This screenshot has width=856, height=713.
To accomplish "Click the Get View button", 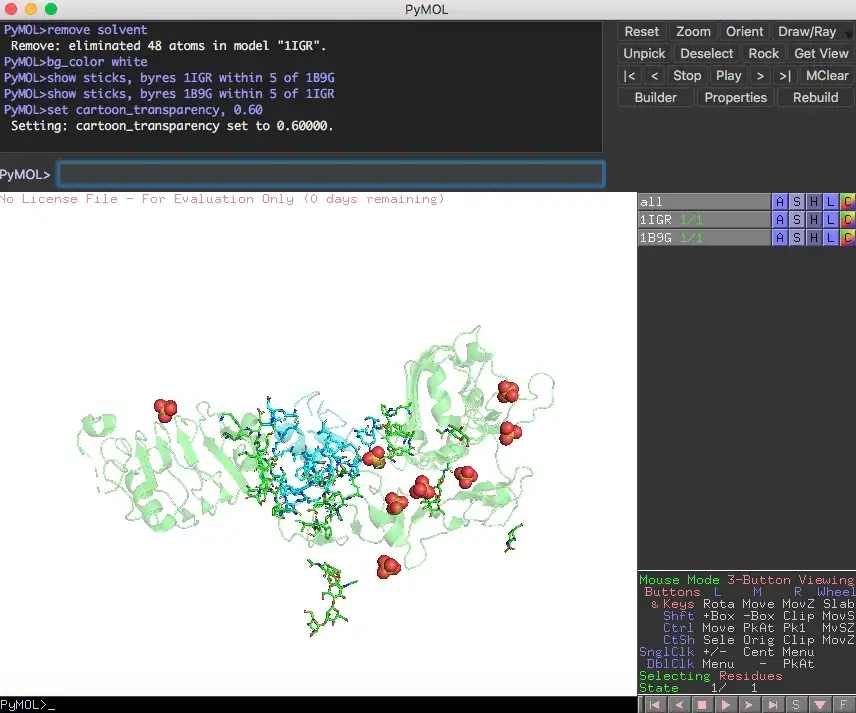I will point(820,53).
